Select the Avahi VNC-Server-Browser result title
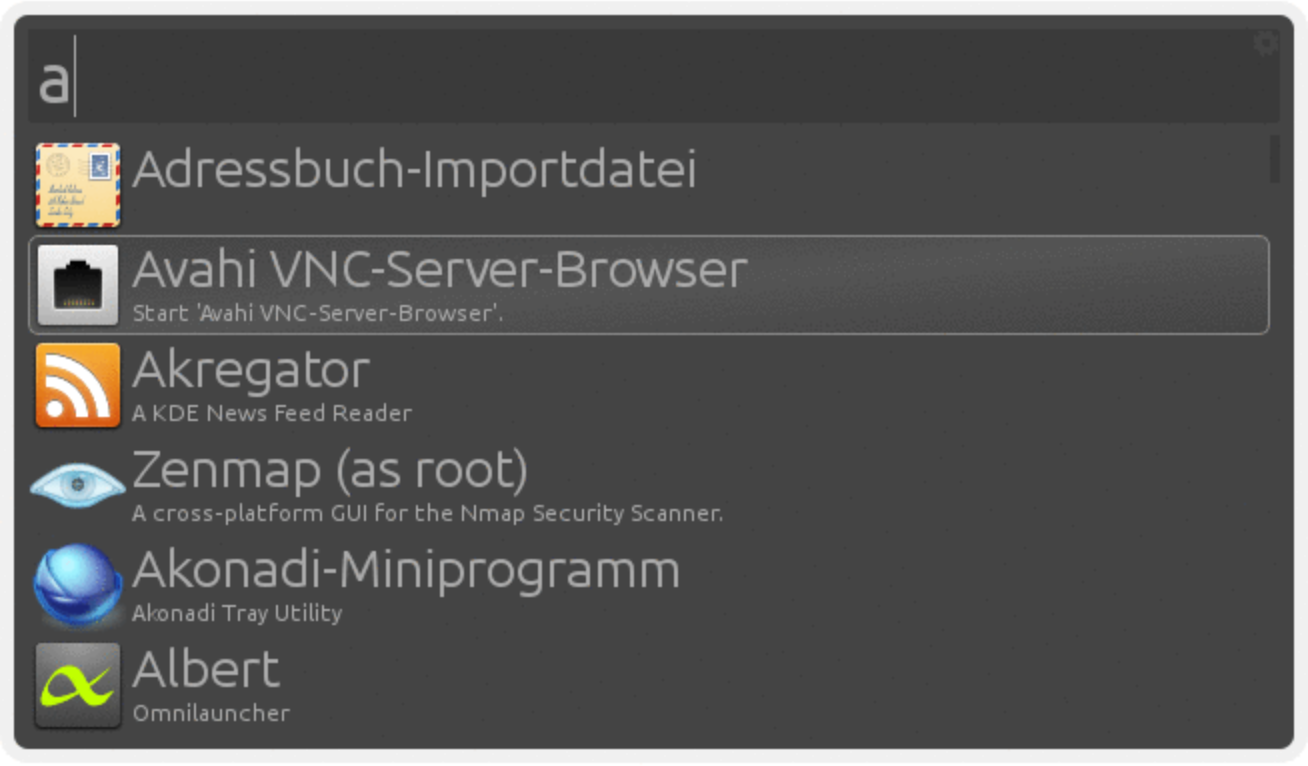This screenshot has height=766, width=1308. pos(440,270)
